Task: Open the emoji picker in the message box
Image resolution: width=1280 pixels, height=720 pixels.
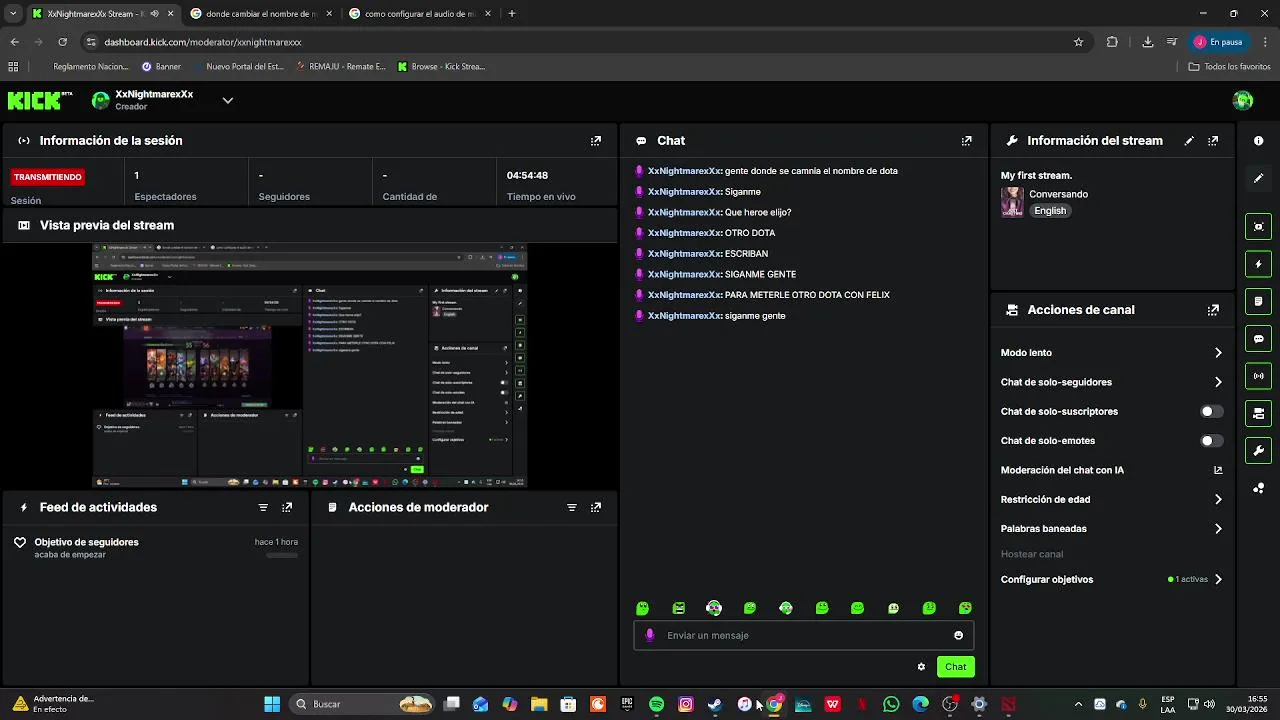Action: pyautogui.click(x=958, y=635)
